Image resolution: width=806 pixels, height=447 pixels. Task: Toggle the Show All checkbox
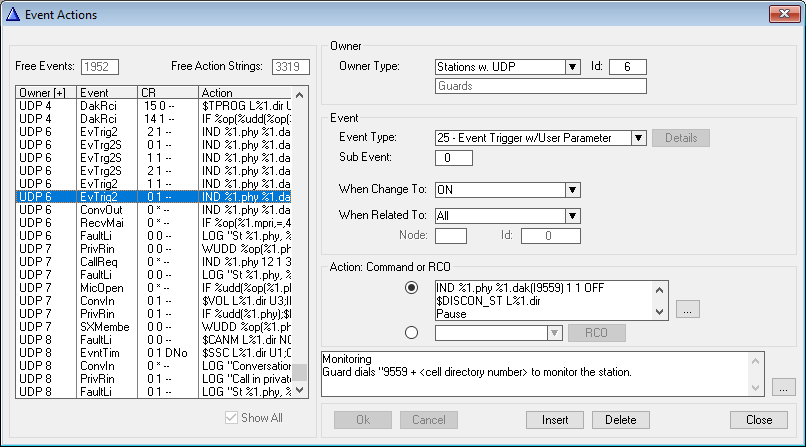(x=234, y=418)
